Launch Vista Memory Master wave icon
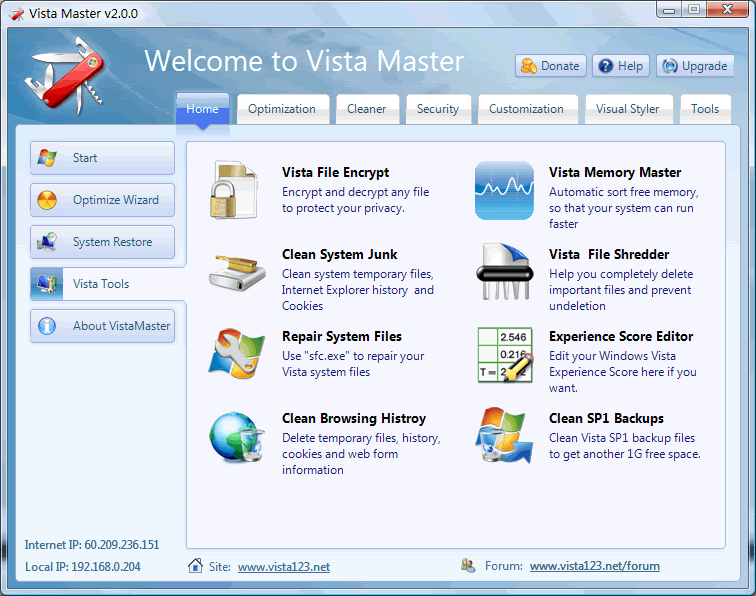The image size is (756, 596). click(x=504, y=190)
